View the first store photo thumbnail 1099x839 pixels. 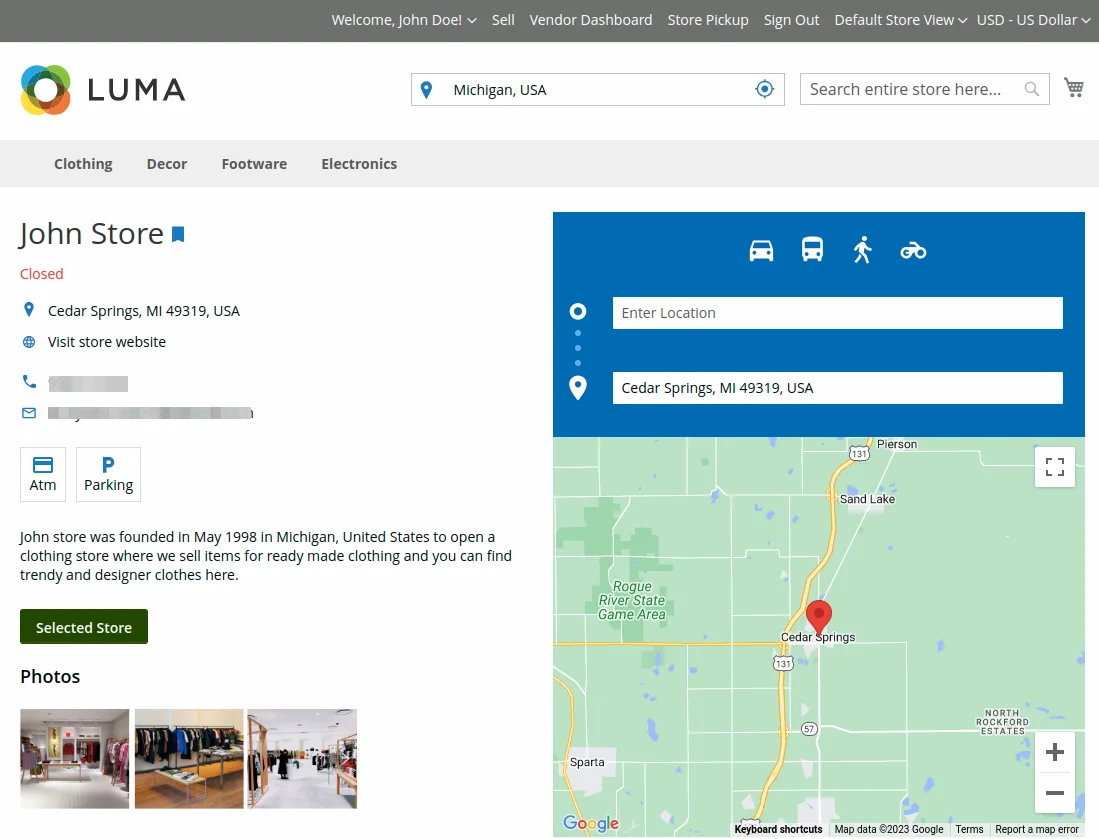click(74, 758)
